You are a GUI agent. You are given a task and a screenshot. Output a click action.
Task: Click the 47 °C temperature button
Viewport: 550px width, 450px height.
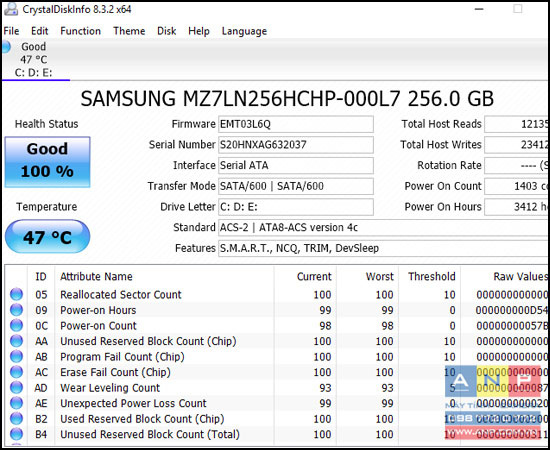(47, 237)
